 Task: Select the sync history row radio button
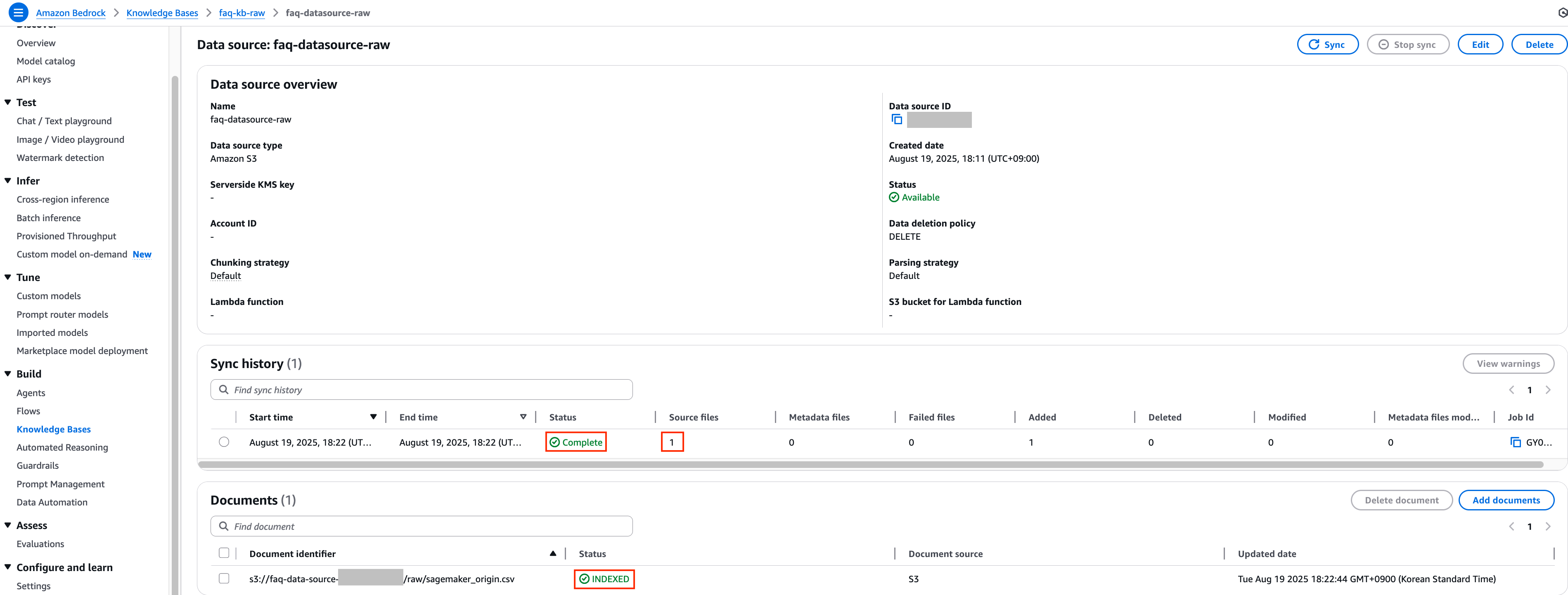pyautogui.click(x=224, y=442)
